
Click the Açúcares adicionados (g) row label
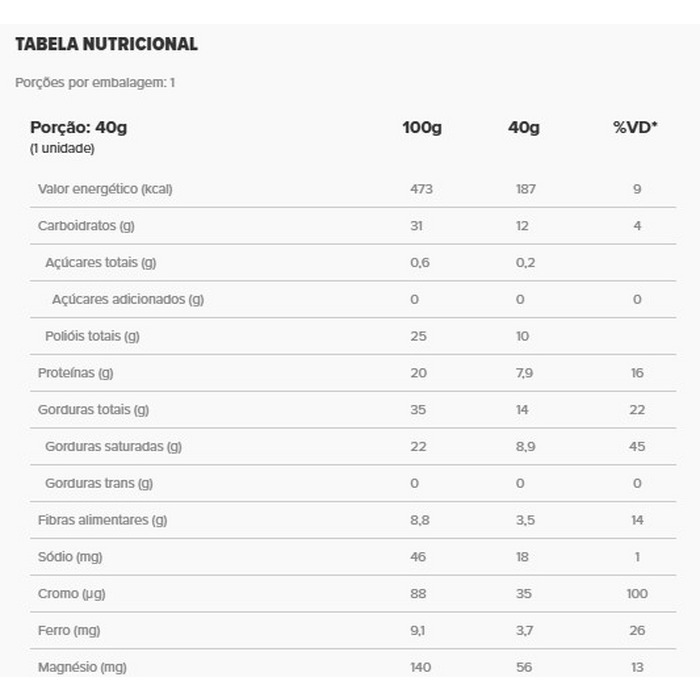[127, 299]
